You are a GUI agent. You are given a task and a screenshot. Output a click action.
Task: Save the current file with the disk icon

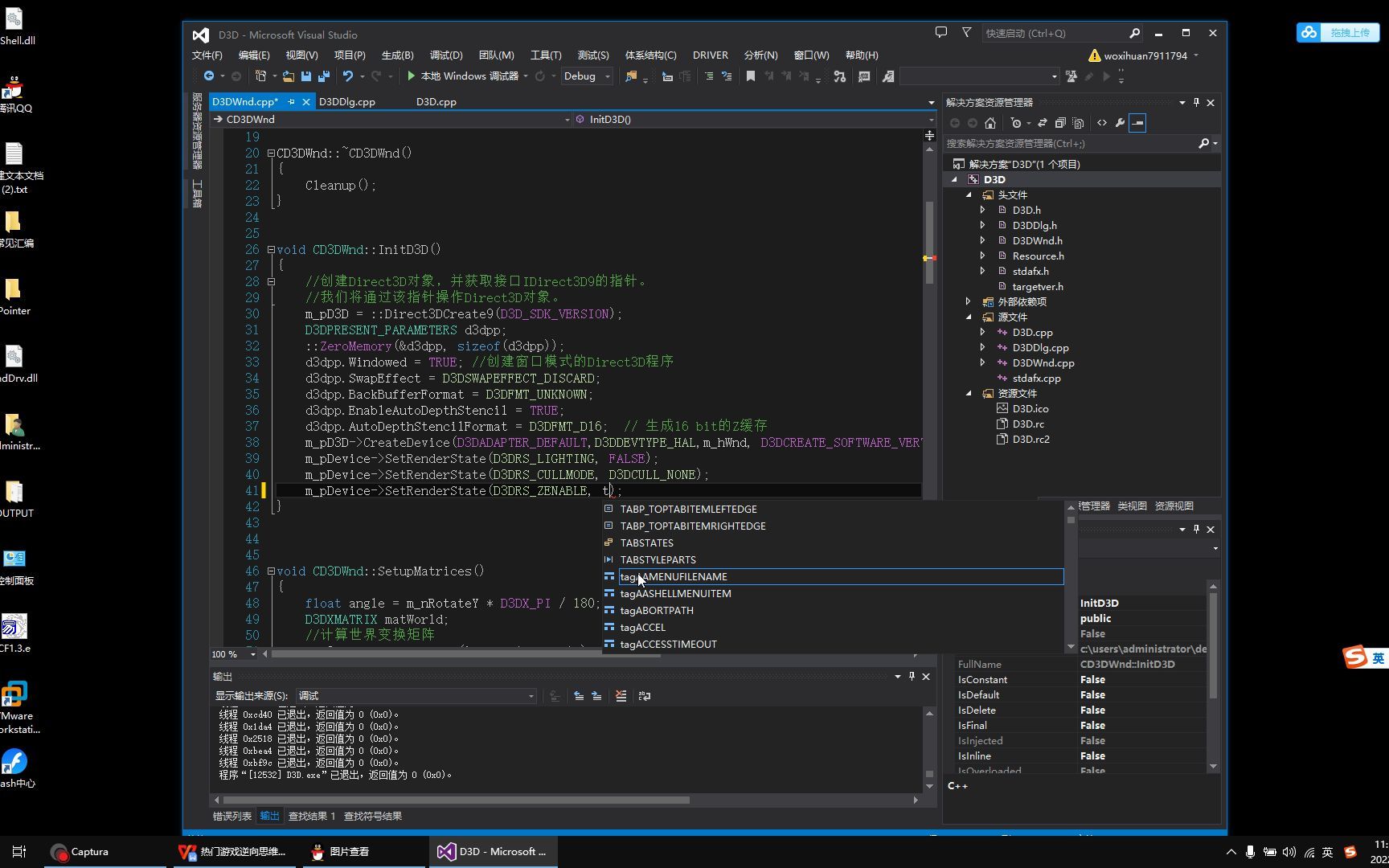(x=306, y=76)
